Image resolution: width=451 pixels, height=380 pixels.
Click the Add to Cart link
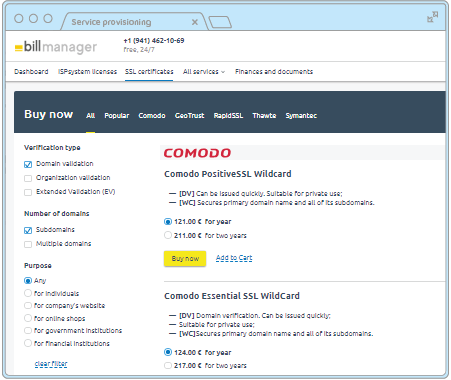coord(234,258)
